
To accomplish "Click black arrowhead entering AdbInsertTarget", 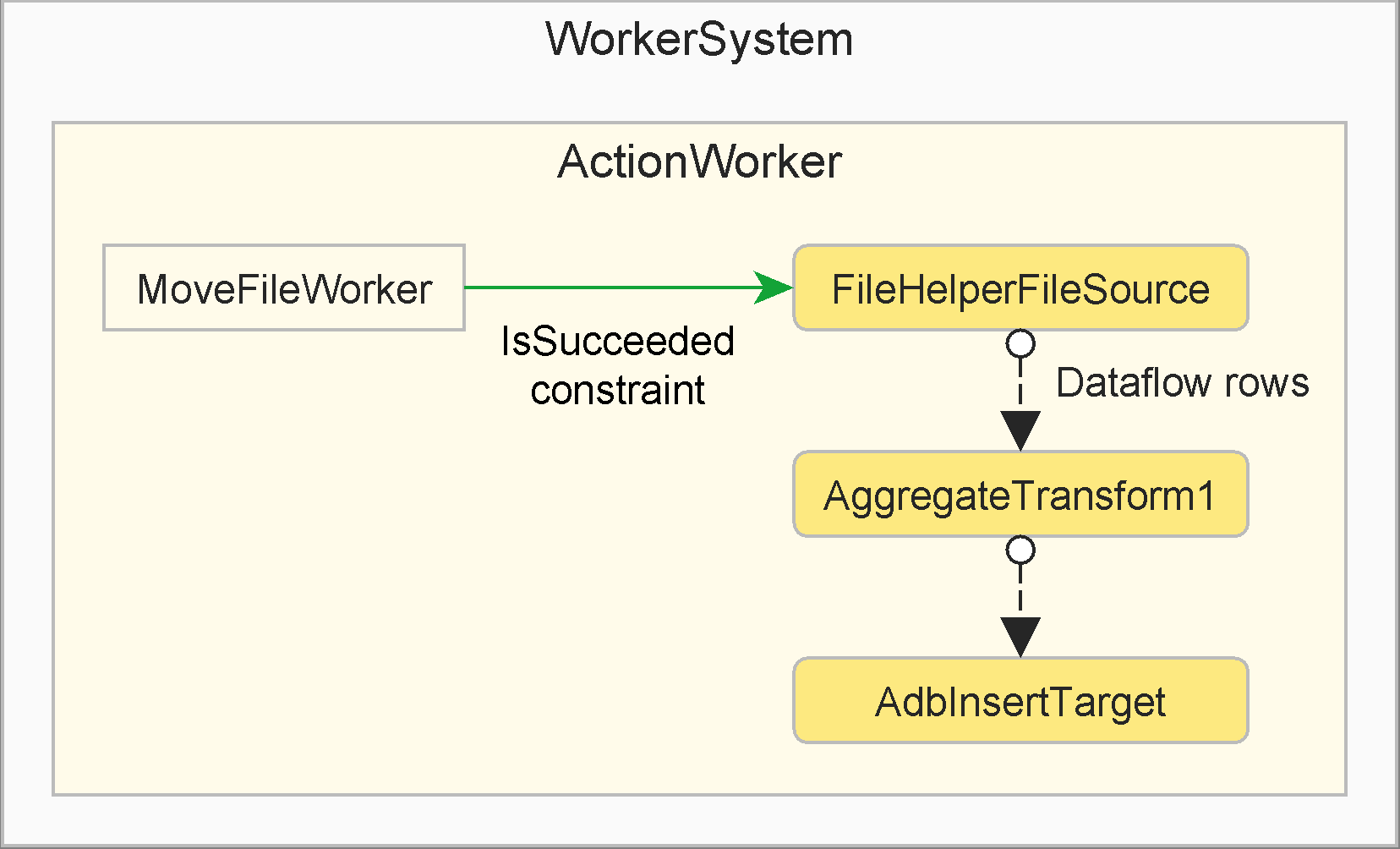I will [x=1020, y=638].
